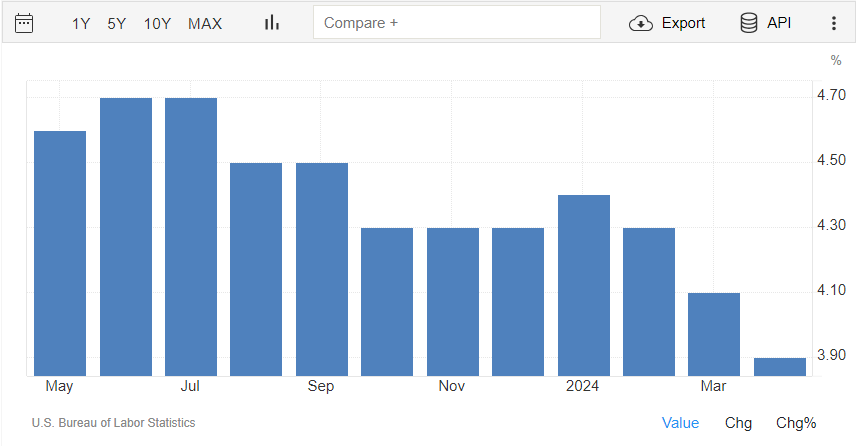Click the June bar next to May

126,237
